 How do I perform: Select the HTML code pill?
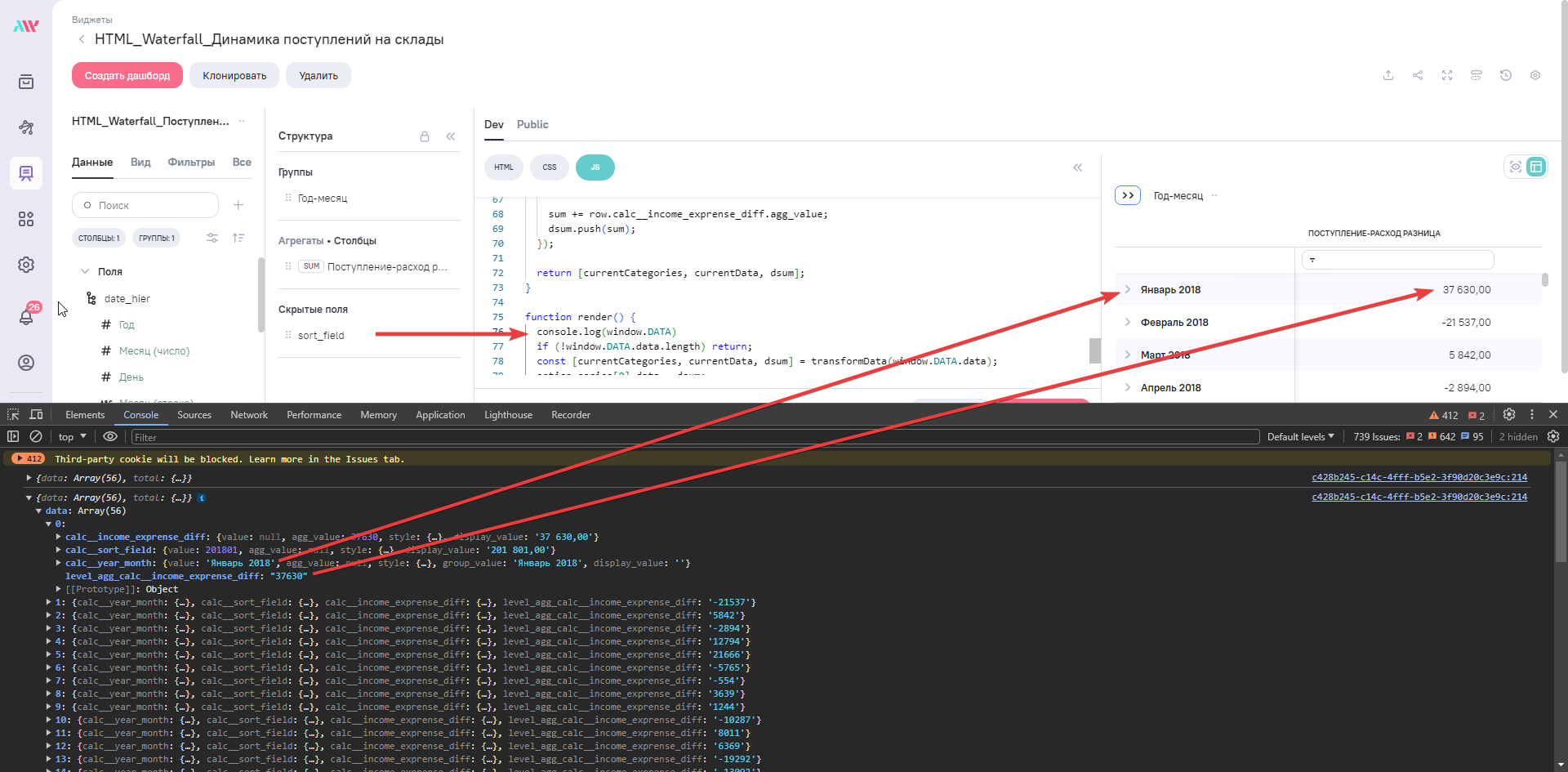coord(504,167)
